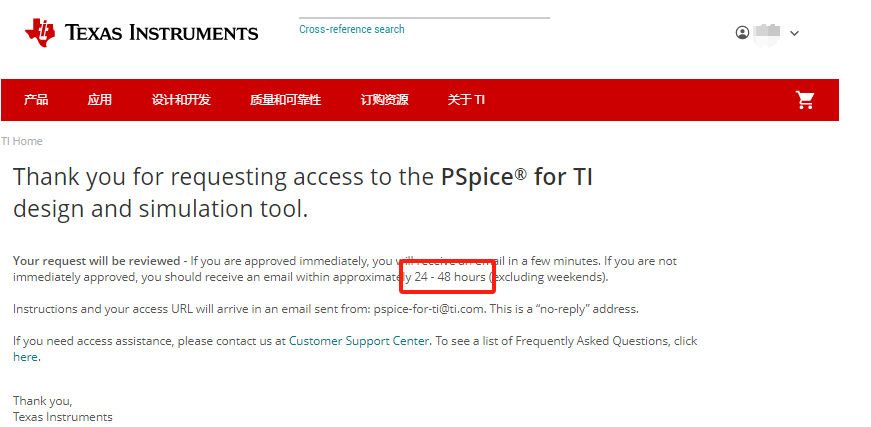
Task: Open the 关于 TI menu
Action: pyautogui.click(x=466, y=100)
